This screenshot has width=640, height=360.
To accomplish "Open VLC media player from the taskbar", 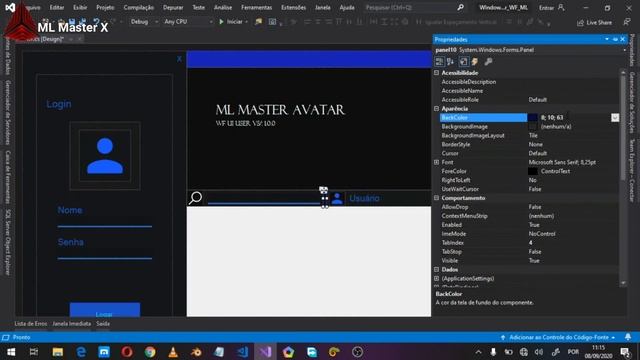I will [x=173, y=352].
